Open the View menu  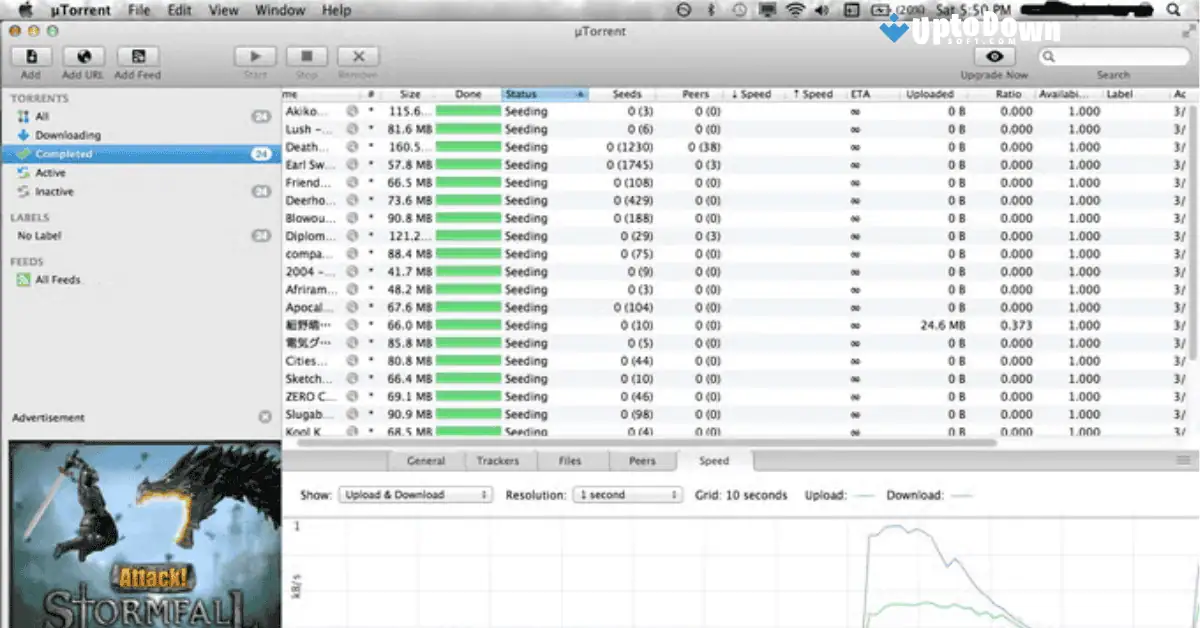tap(223, 10)
